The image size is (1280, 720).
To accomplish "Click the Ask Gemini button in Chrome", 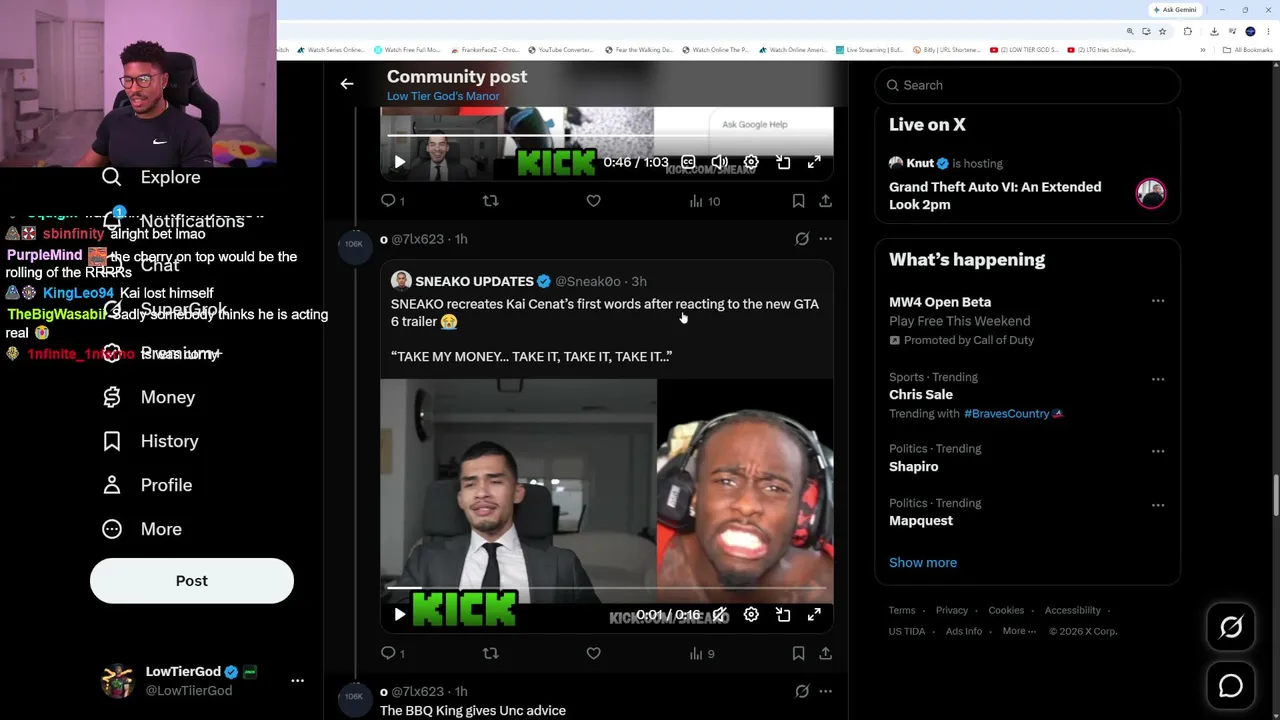I will 1175,9.
